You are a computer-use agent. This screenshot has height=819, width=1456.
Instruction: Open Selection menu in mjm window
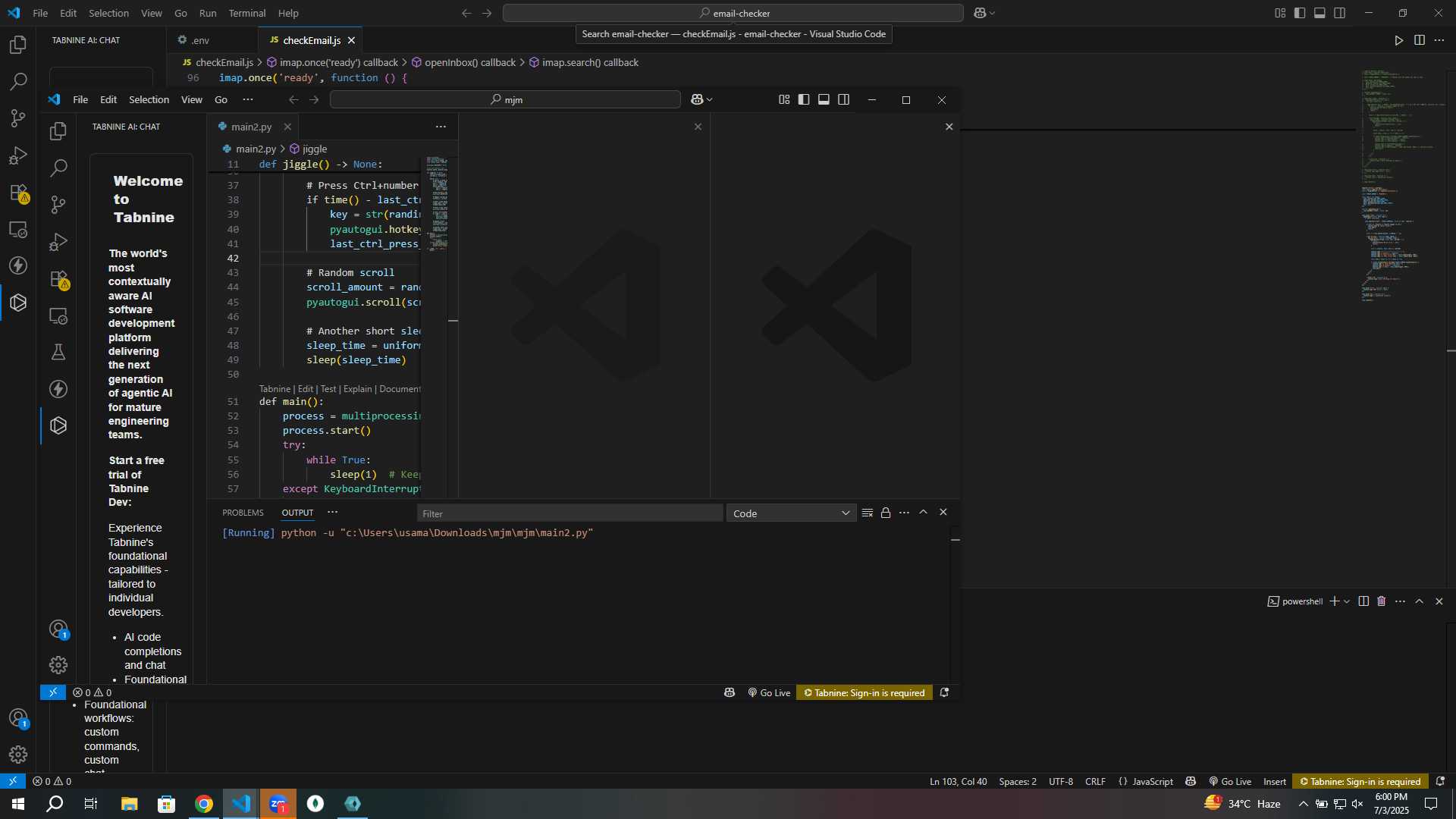point(149,99)
